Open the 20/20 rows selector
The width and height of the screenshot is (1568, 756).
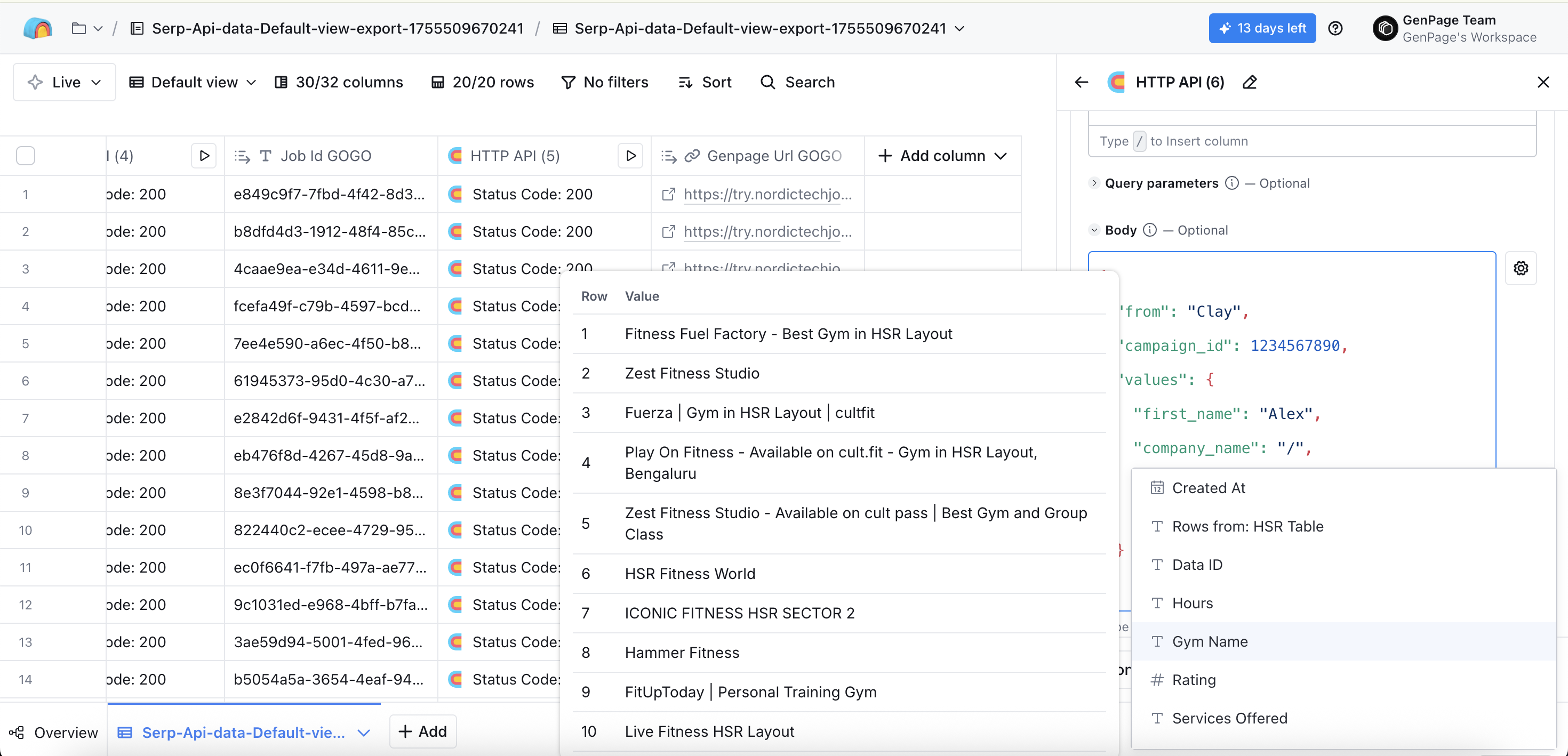[482, 82]
